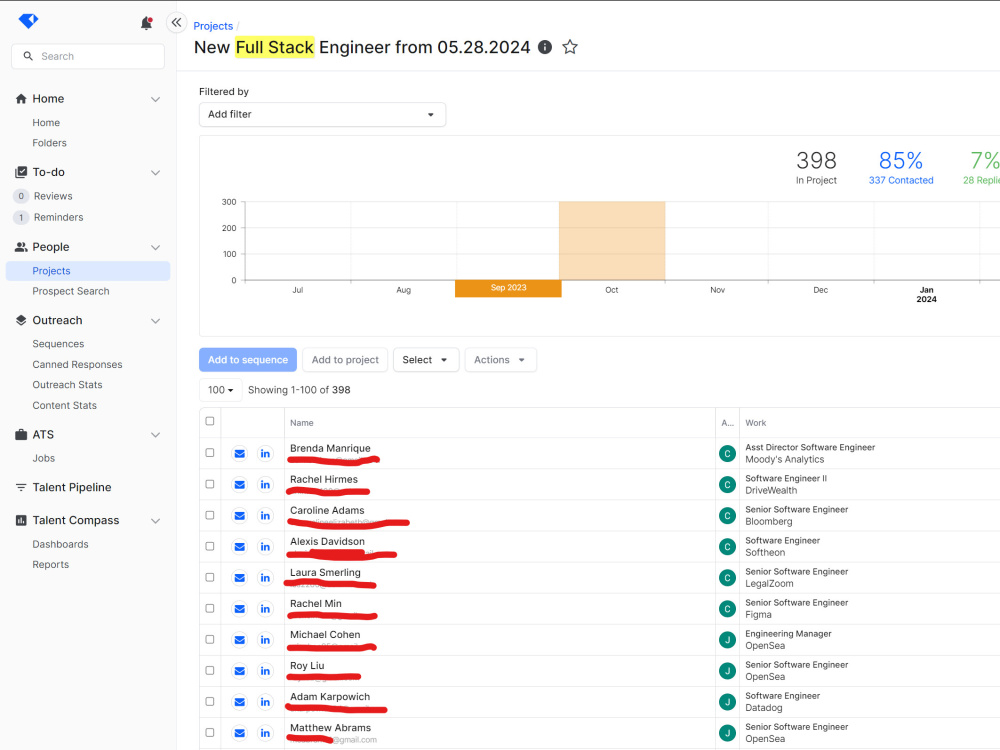
Task: Check the box for Roy Liu
Action: pyautogui.click(x=210, y=670)
